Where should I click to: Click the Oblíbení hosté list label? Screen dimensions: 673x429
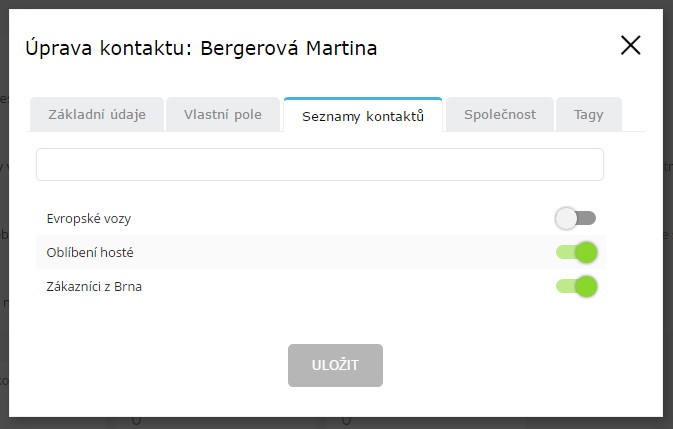[x=90, y=252]
